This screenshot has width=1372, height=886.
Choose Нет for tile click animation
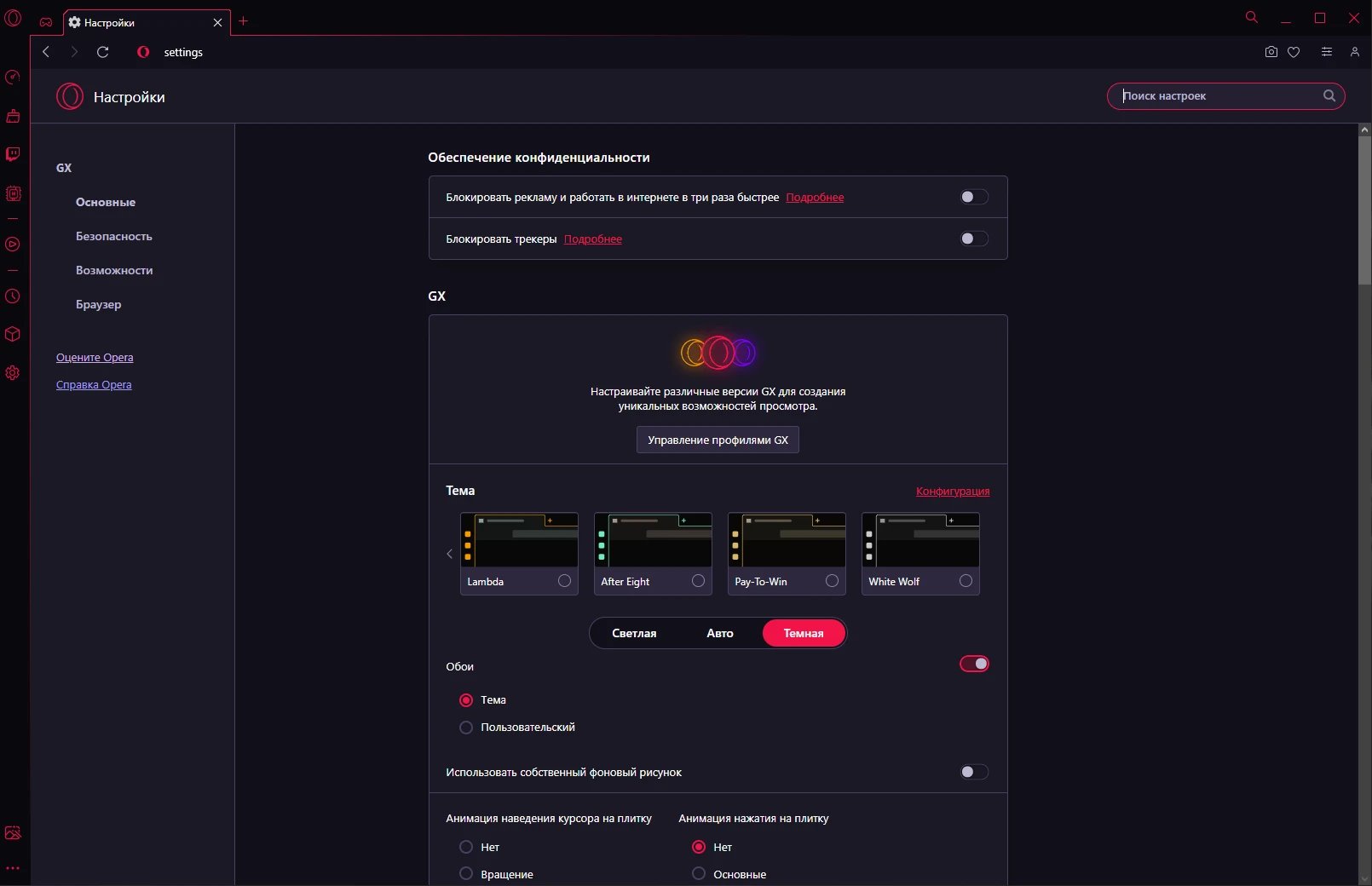(x=699, y=847)
